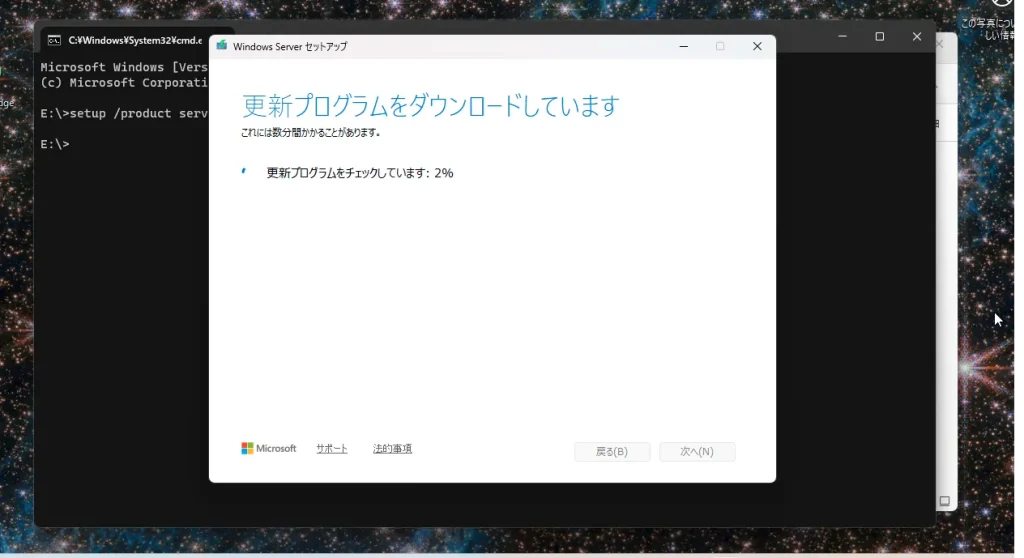The image size is (1024, 558).
Task: Click the Microsoft Windows version line in cmd
Action: (124, 67)
